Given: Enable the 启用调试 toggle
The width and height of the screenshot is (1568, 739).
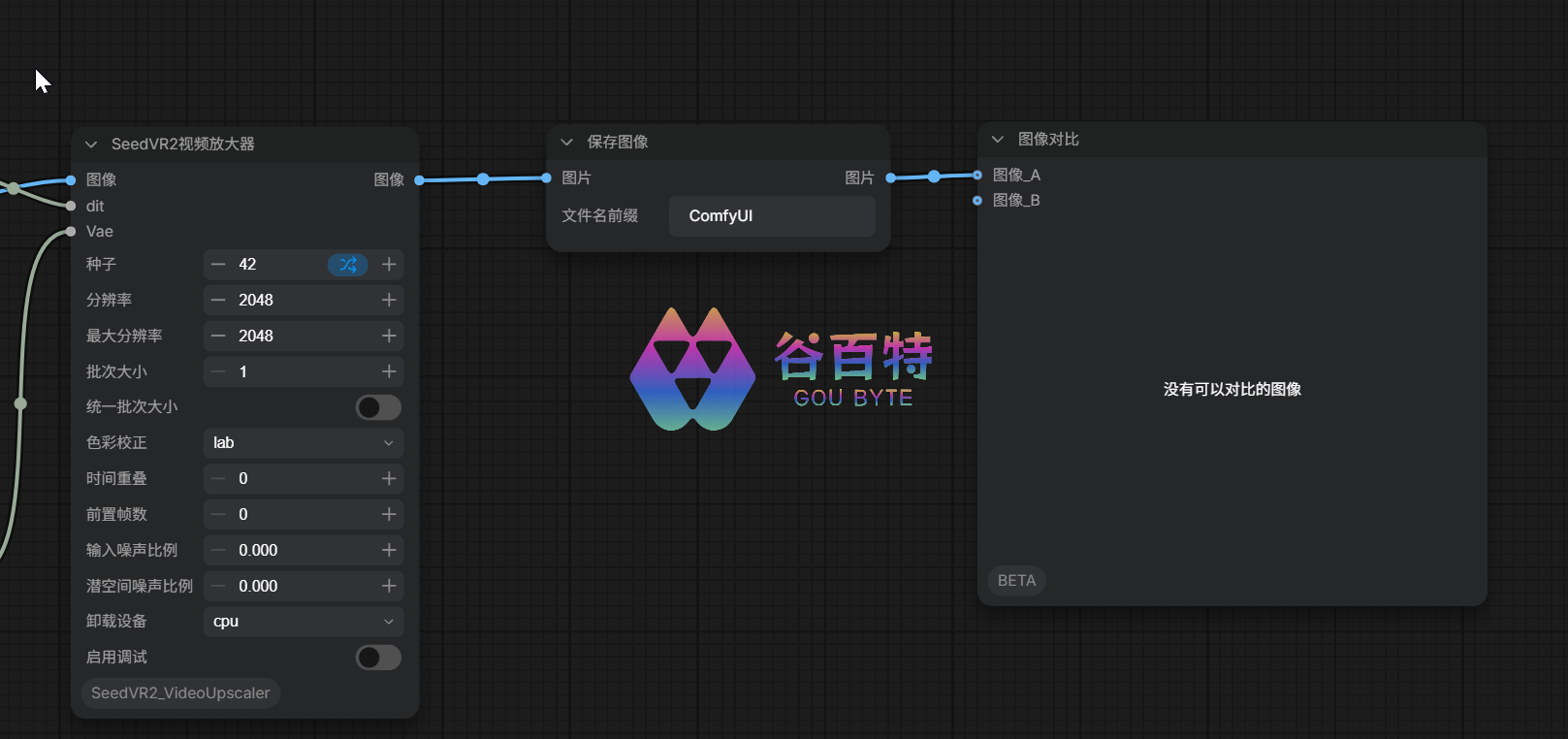Looking at the screenshot, I should [378, 658].
